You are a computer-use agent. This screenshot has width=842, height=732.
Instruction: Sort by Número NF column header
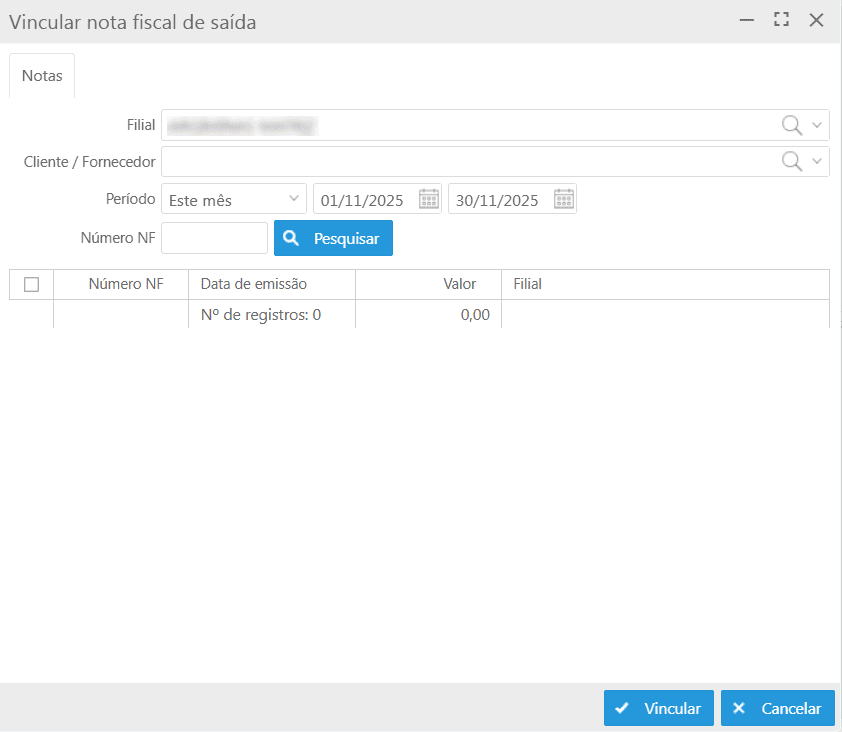pos(125,284)
